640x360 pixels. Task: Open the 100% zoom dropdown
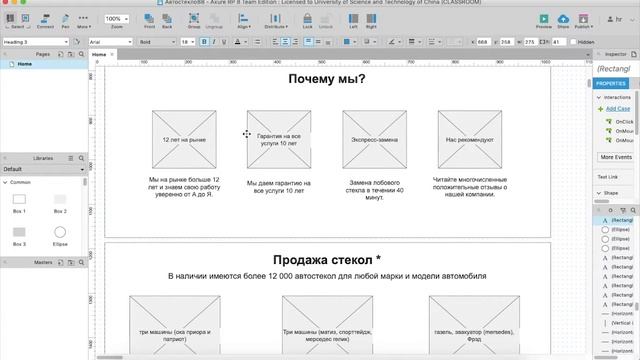116,19
